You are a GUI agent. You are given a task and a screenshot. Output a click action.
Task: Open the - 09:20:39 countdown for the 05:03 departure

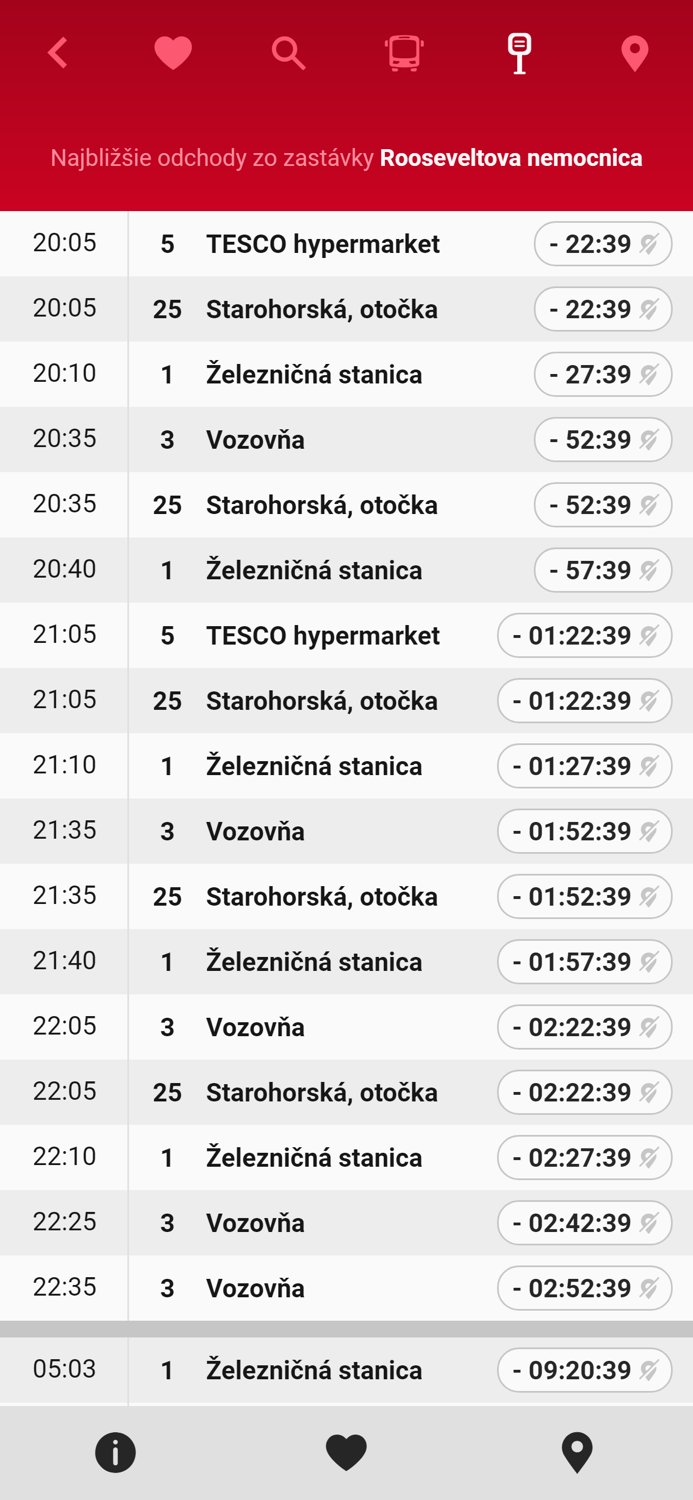tap(584, 1370)
